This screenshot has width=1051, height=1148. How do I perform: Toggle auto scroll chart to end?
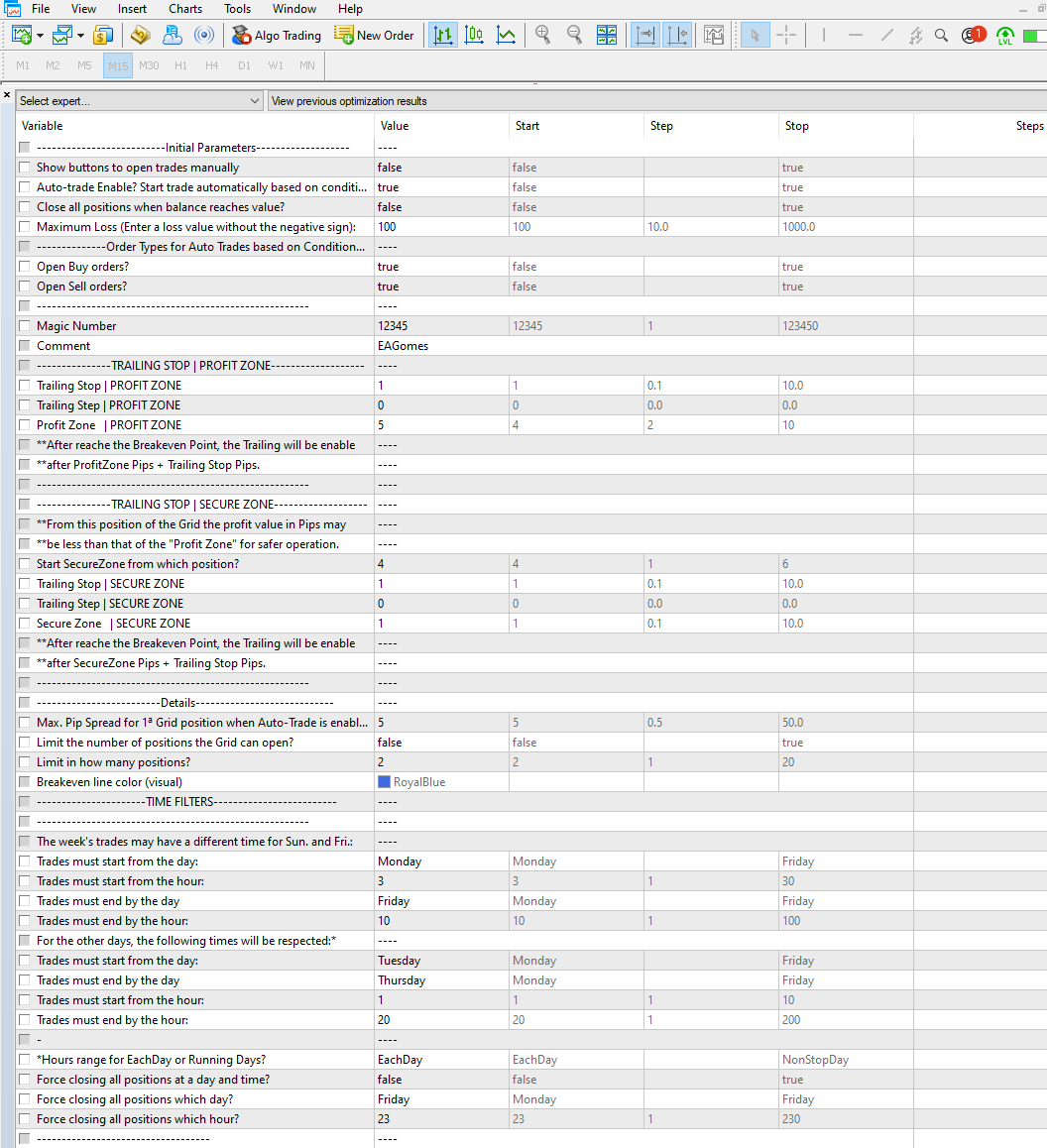coord(644,35)
